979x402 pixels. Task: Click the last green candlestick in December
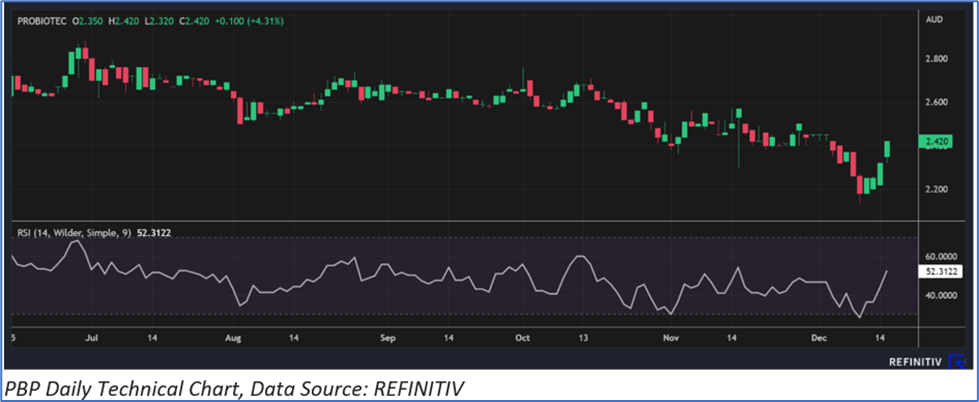887,149
